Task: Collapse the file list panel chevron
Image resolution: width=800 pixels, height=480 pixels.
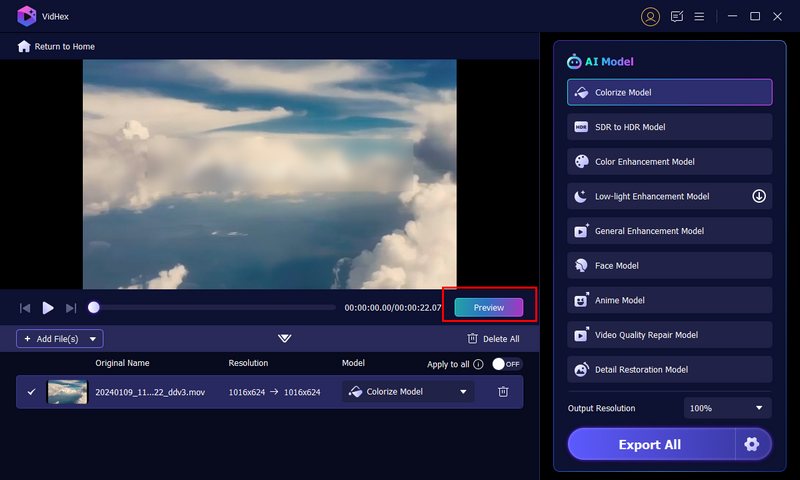Action: pos(285,339)
